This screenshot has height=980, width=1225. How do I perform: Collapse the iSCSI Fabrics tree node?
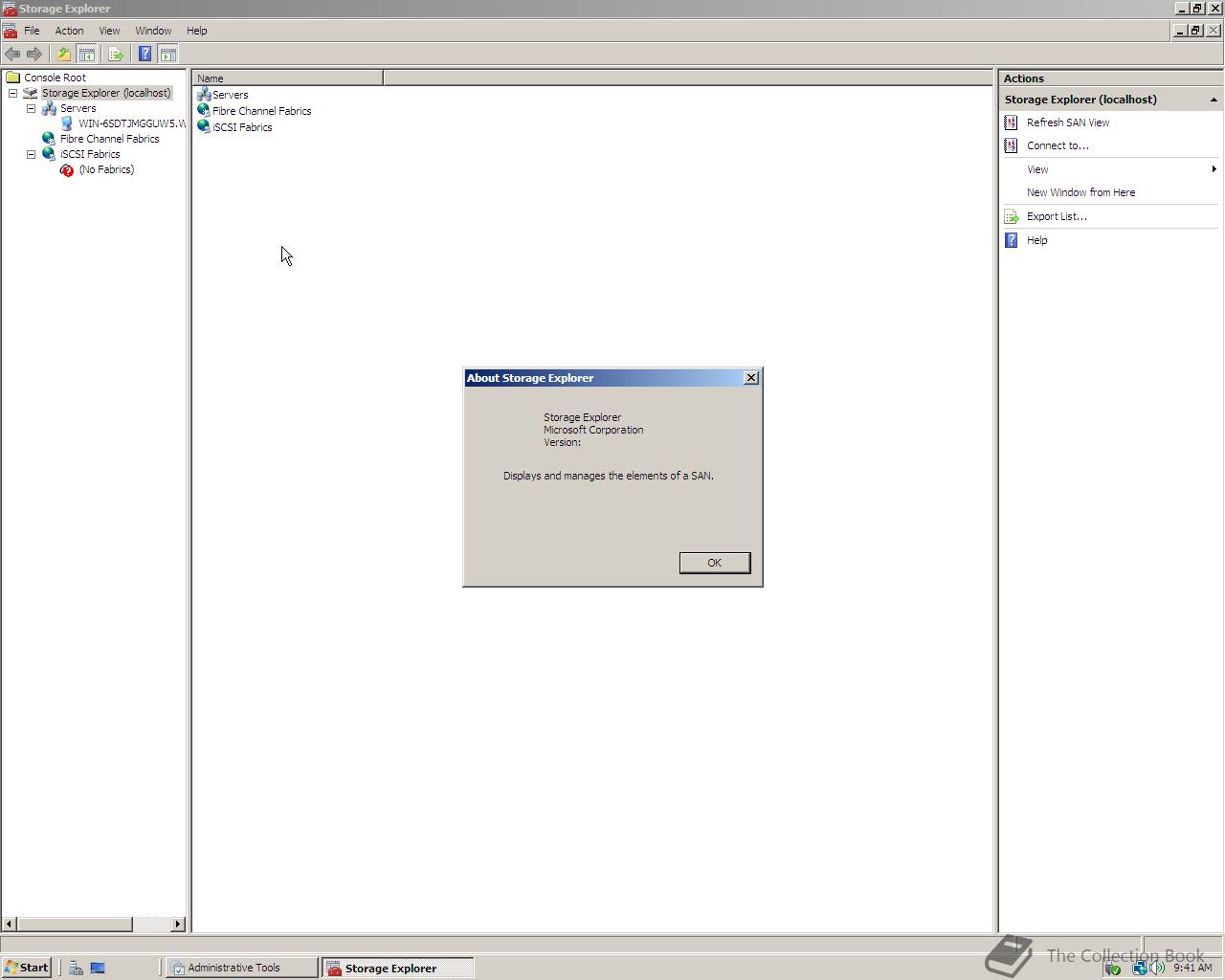click(x=31, y=154)
